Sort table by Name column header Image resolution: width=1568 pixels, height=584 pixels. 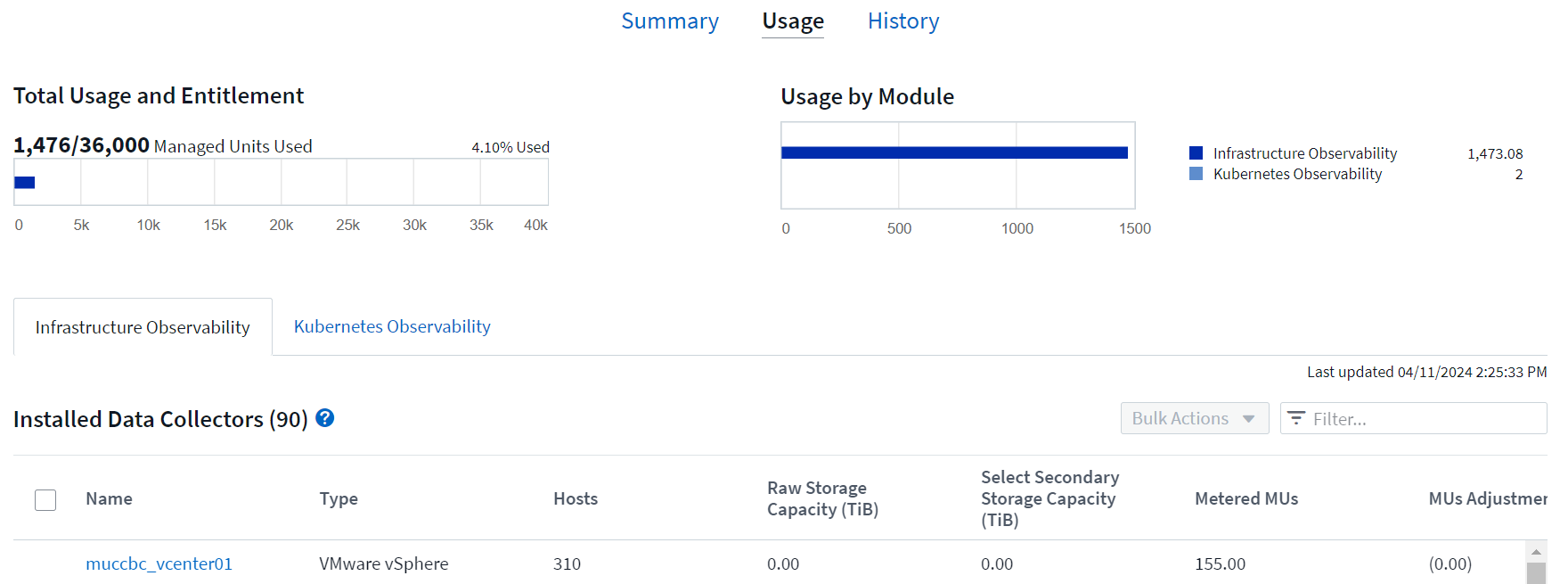(109, 499)
